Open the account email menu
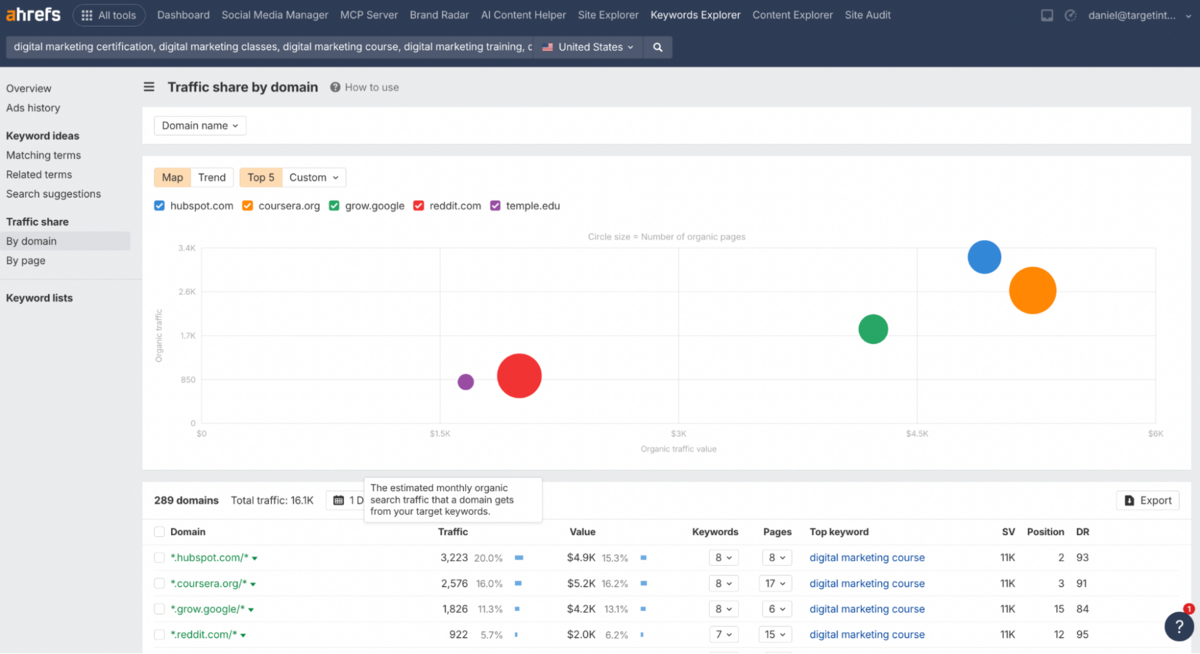 [1139, 15]
